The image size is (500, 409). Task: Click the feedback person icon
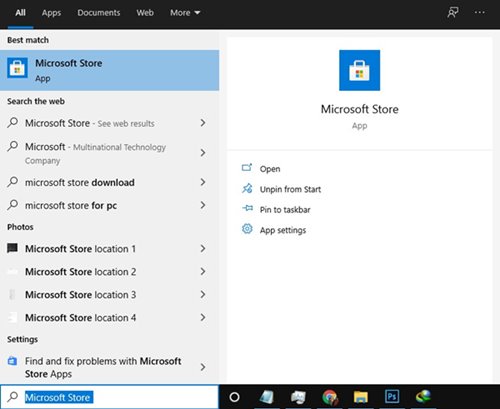[x=452, y=13]
